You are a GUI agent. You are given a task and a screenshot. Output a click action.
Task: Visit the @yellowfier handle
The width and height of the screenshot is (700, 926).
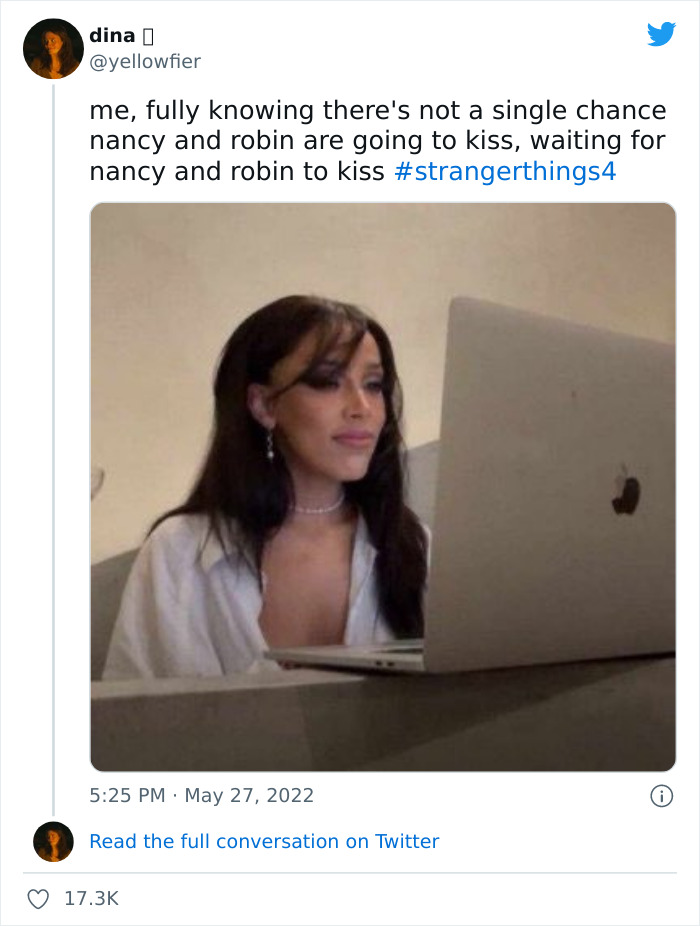(x=145, y=62)
